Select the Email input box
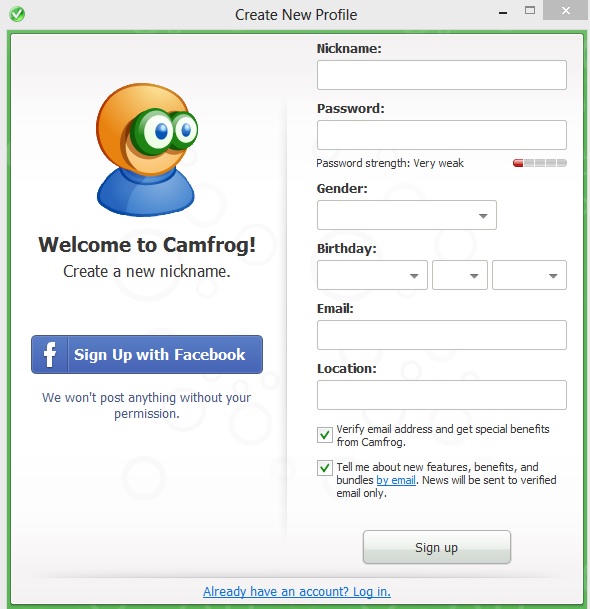Viewport: 590px width, 609px height. coord(442,335)
